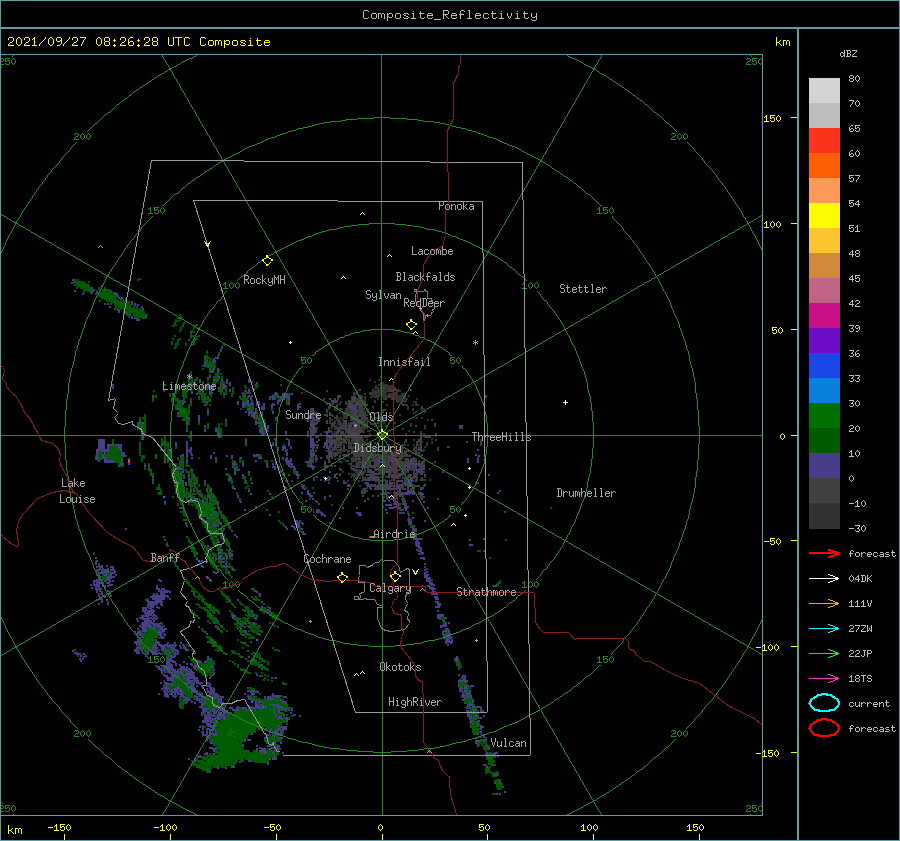Click the Drumheller label on the map
900x841 pixels.
click(x=586, y=493)
